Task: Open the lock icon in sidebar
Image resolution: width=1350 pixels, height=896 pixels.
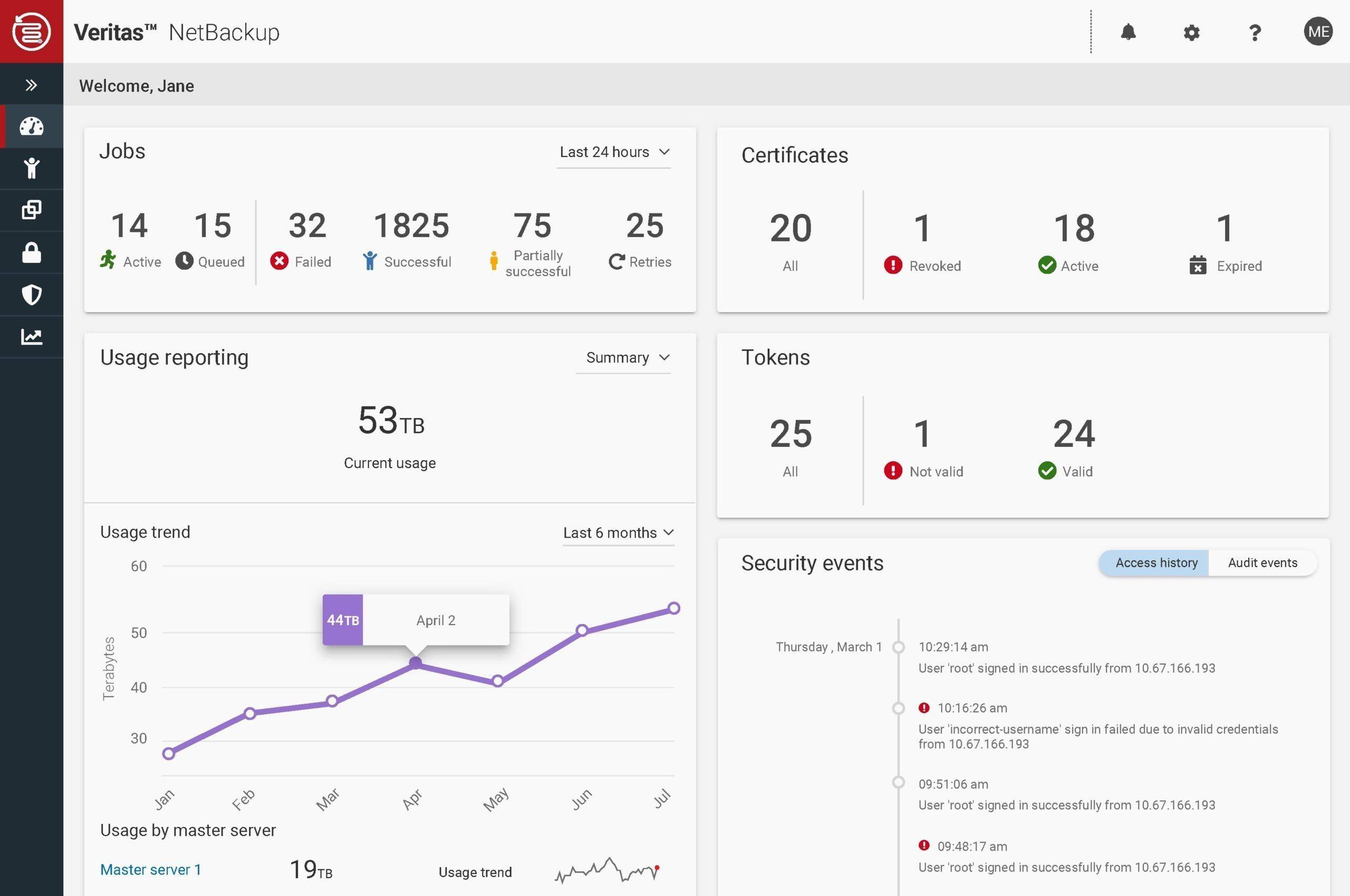Action: (x=32, y=252)
